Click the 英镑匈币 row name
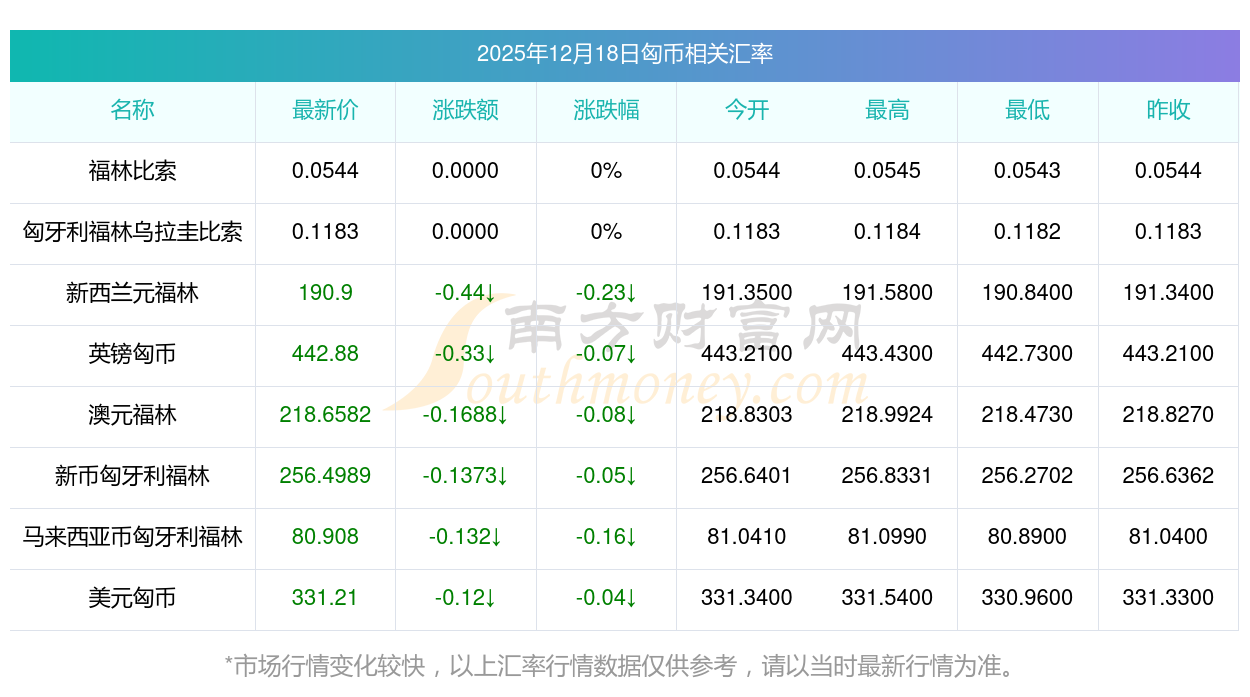 132,354
